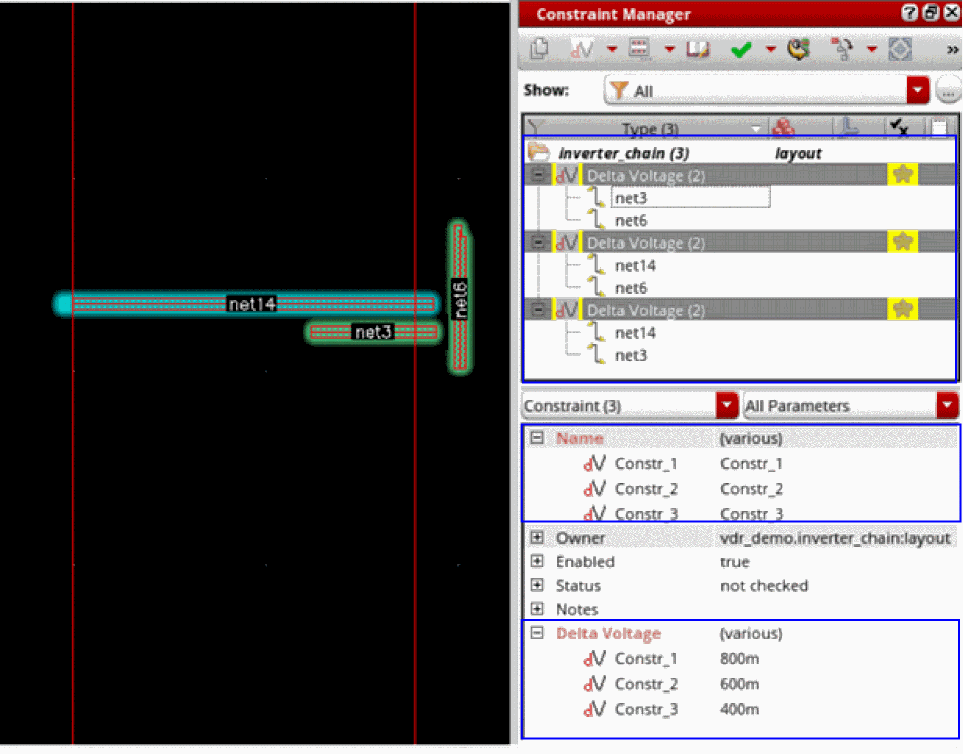Click the open-book editor toolbar icon
963x754 pixels.
click(698, 49)
